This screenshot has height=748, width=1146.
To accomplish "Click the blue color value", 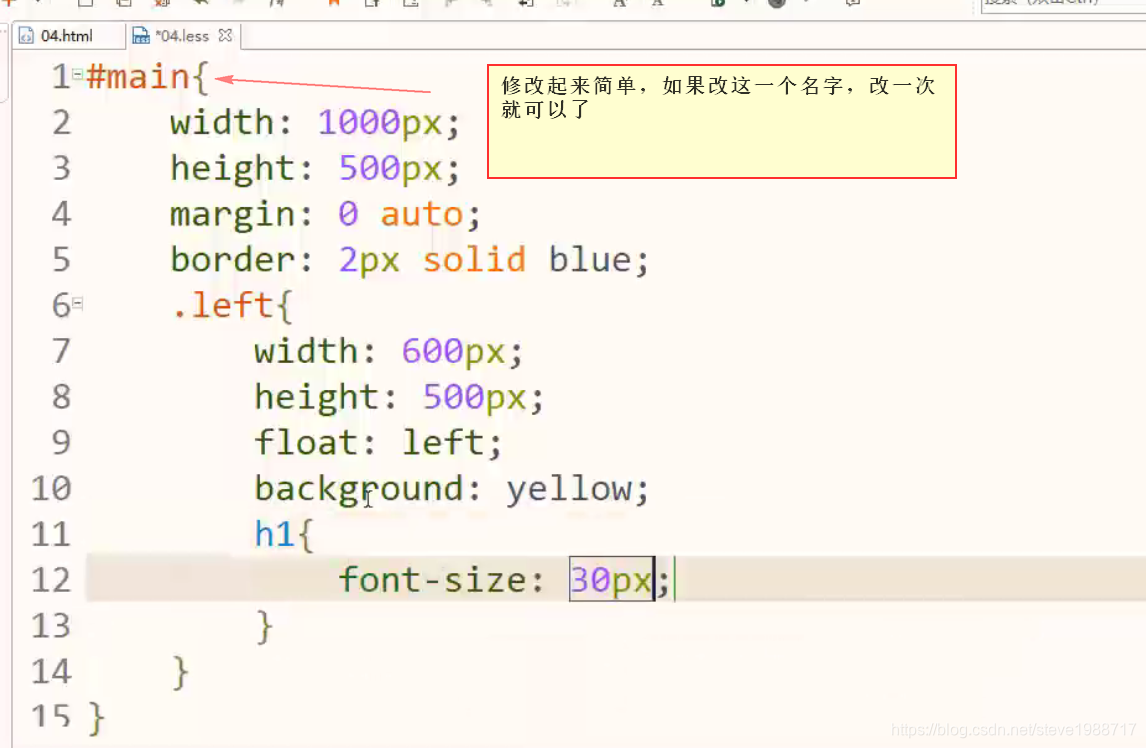I will coord(590,260).
